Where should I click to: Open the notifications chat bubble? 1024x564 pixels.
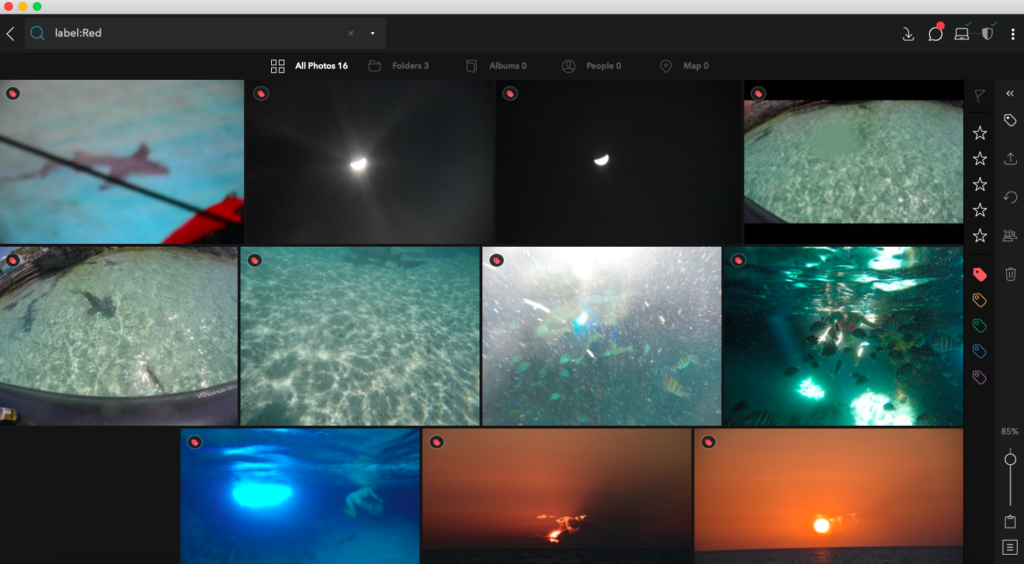coord(935,33)
